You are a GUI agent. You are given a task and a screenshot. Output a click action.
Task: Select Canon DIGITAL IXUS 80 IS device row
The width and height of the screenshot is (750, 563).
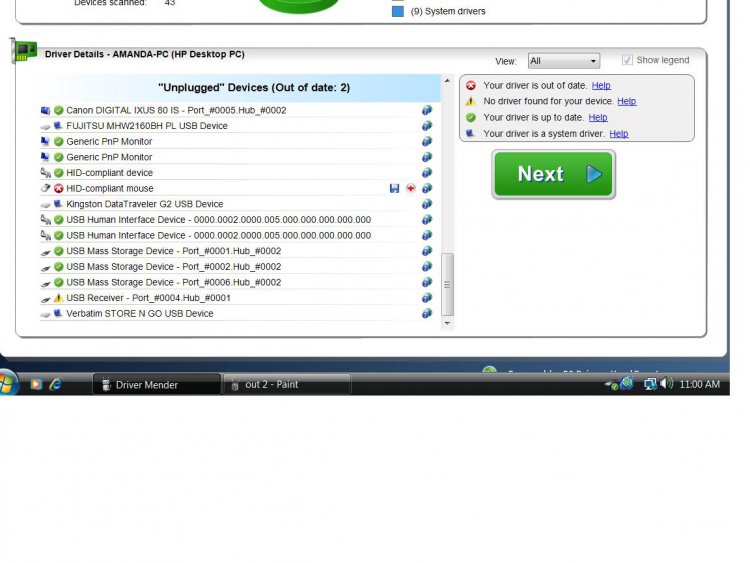236,110
